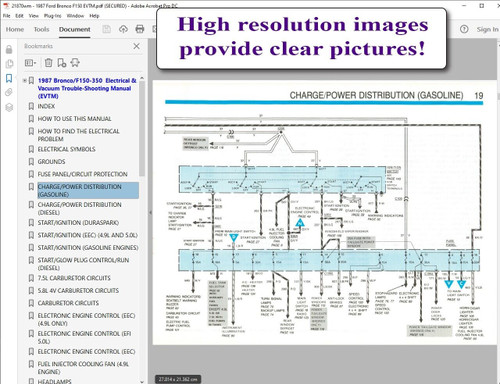500x384 pixels.
Task: Click bookmarks panel scroll up arrow
Action: point(142,78)
